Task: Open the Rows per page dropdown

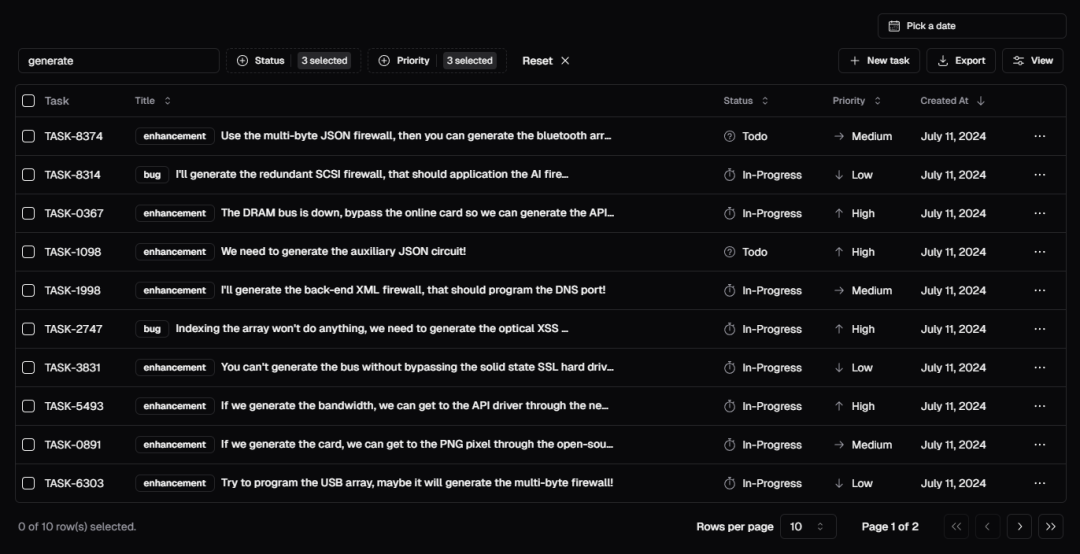Action: 808,526
